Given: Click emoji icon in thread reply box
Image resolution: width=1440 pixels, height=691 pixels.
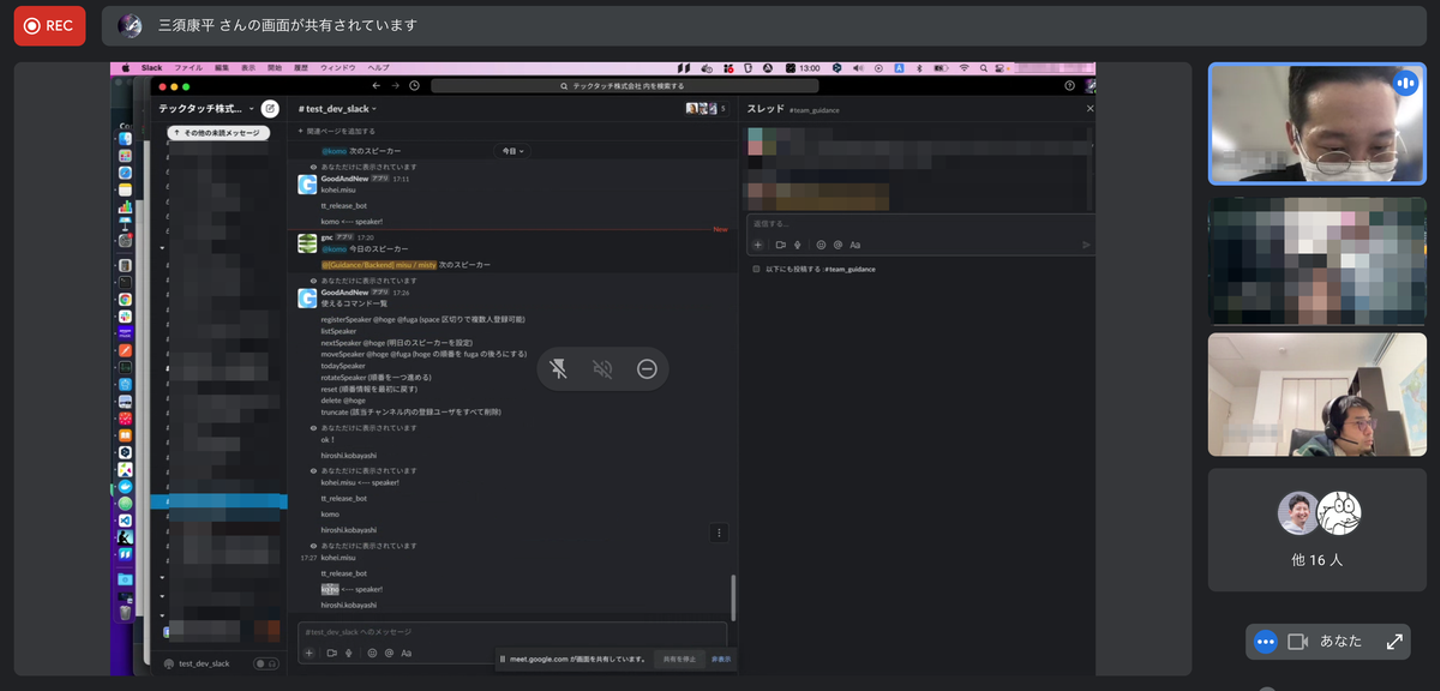Looking at the screenshot, I should 821,244.
